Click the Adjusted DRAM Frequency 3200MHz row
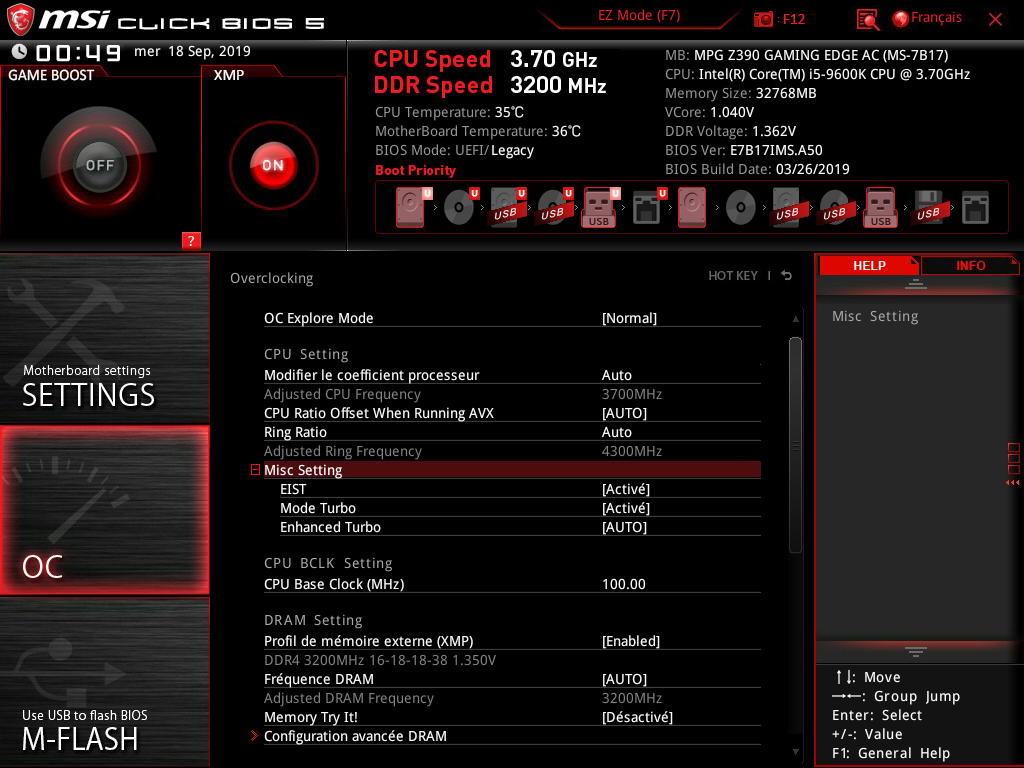The height and width of the screenshot is (768, 1024). coord(512,698)
